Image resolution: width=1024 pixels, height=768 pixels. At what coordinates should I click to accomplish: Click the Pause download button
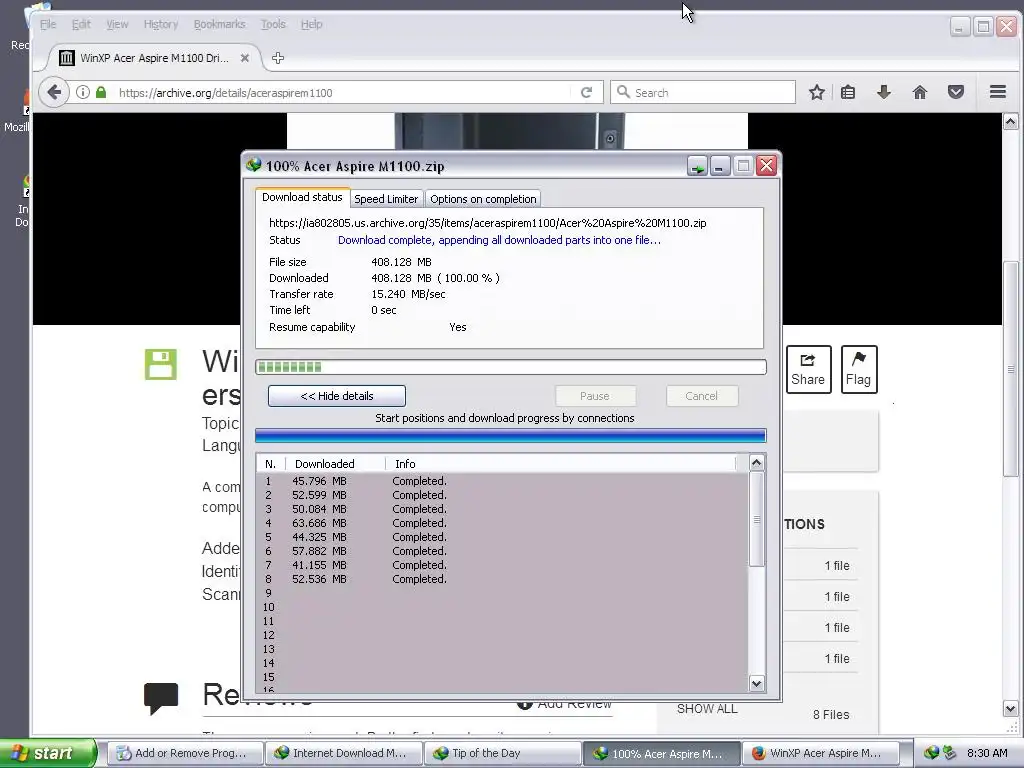594,396
